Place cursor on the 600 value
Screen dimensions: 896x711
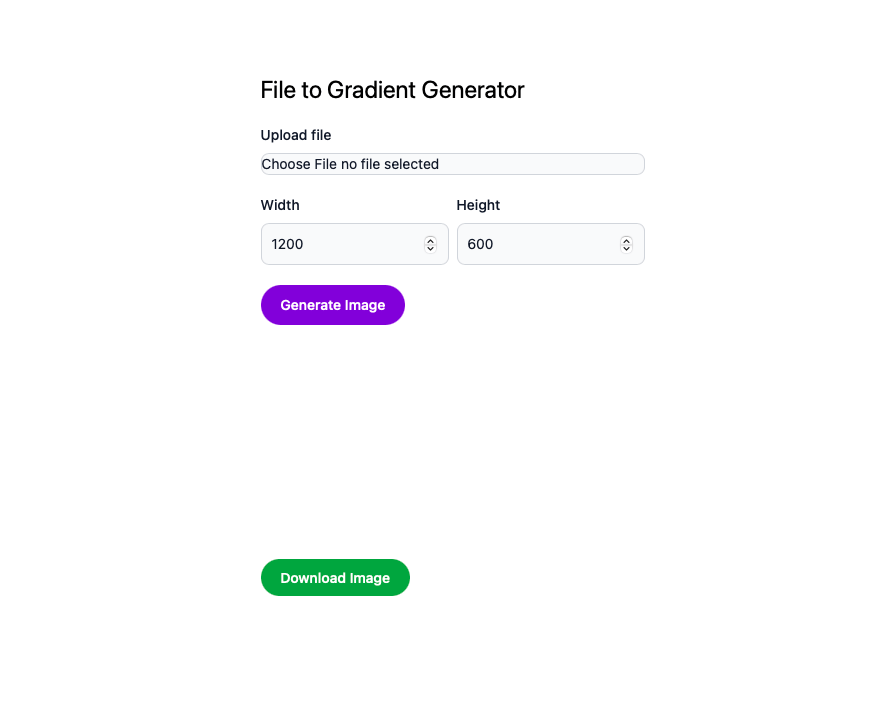click(x=480, y=244)
